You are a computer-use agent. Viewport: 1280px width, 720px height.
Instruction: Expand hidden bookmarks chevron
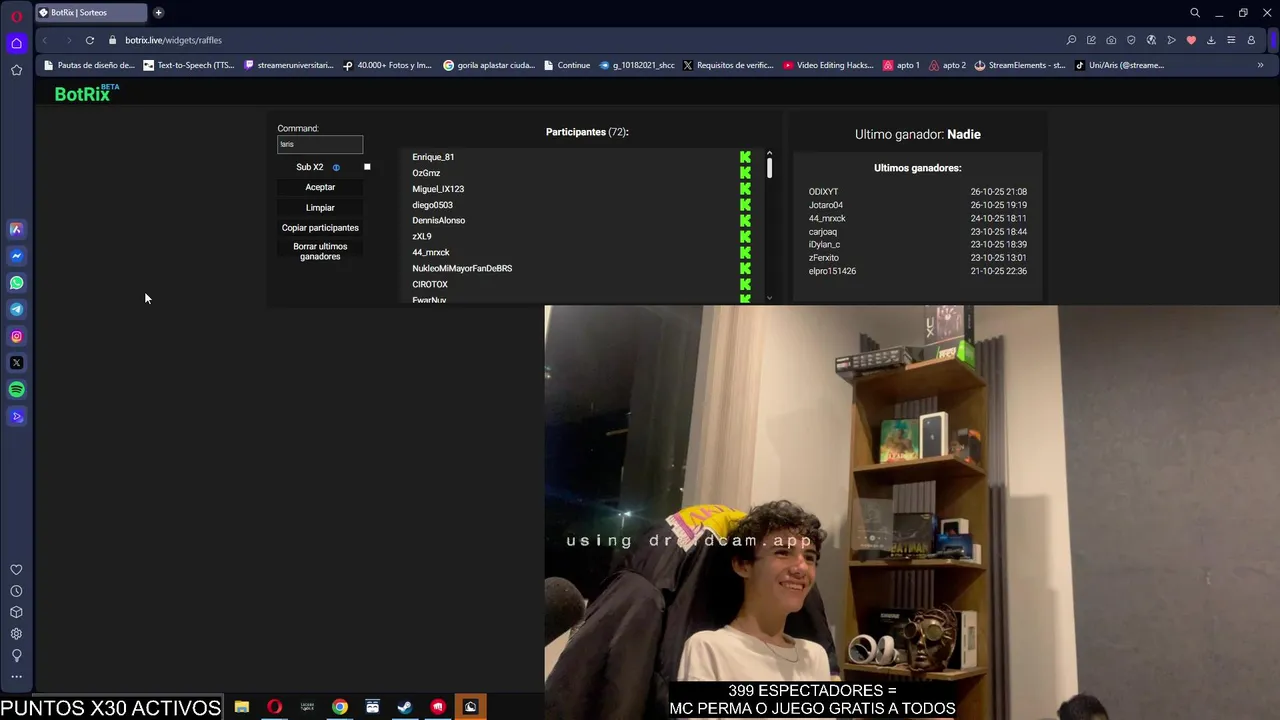pyautogui.click(x=1260, y=65)
